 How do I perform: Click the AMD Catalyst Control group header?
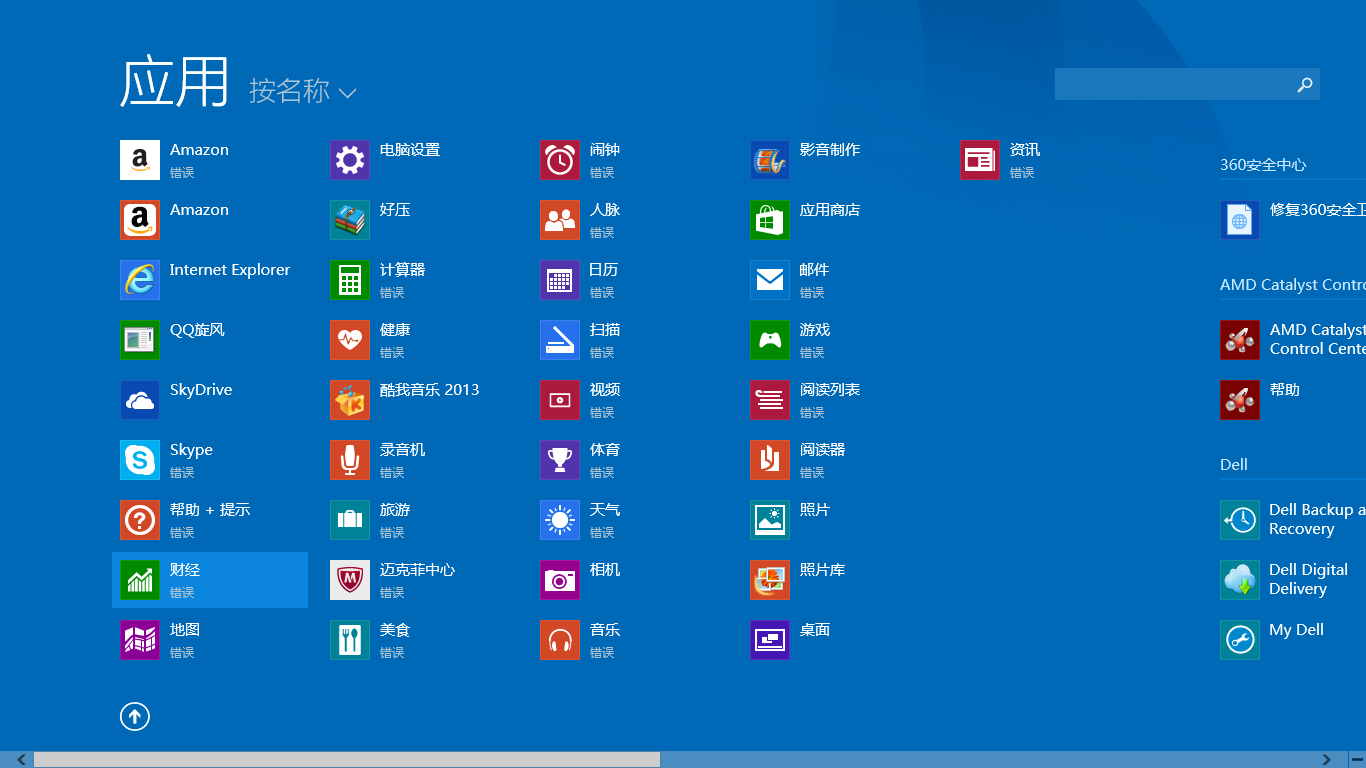point(1292,285)
